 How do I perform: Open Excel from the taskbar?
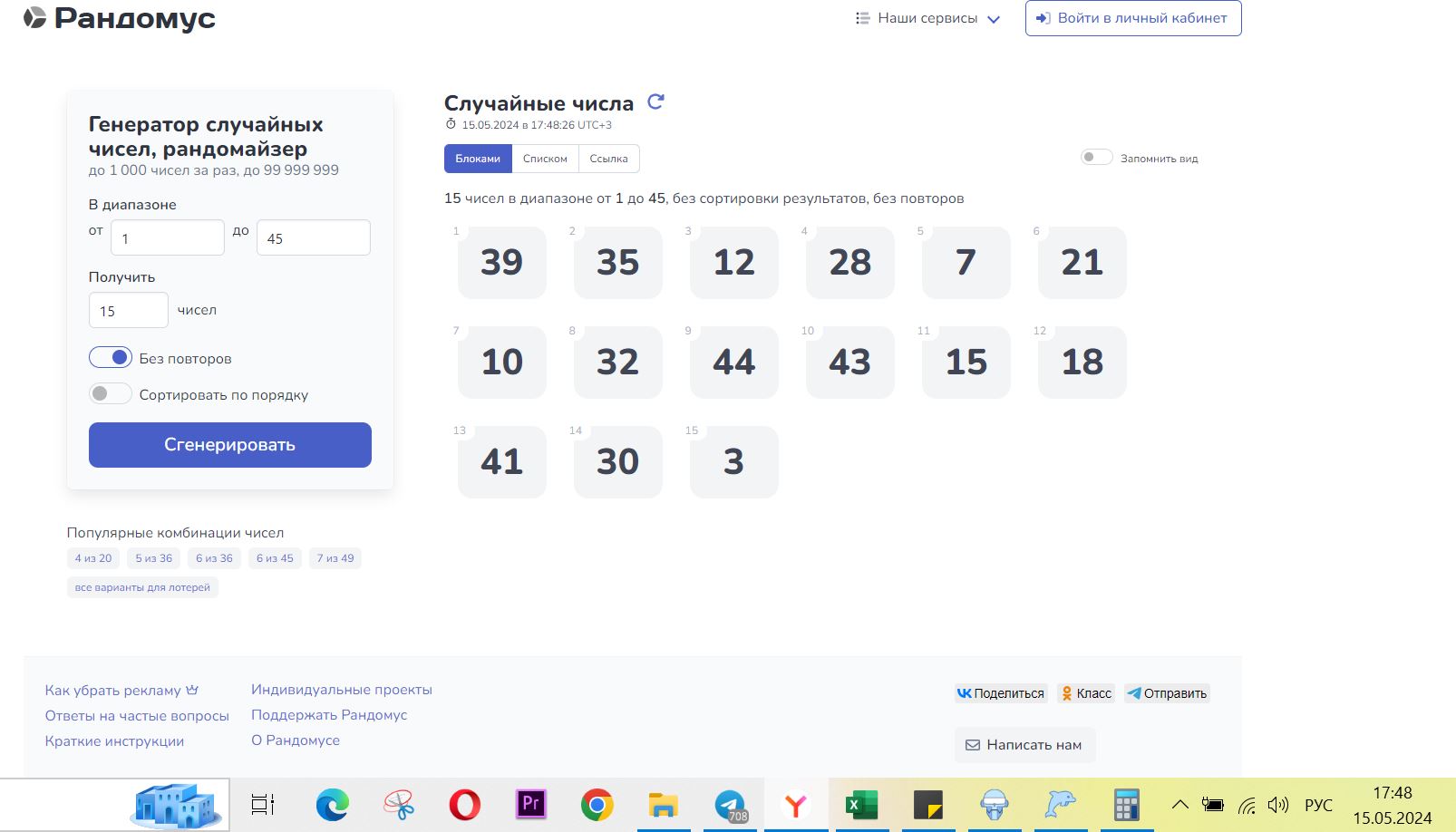click(x=862, y=804)
